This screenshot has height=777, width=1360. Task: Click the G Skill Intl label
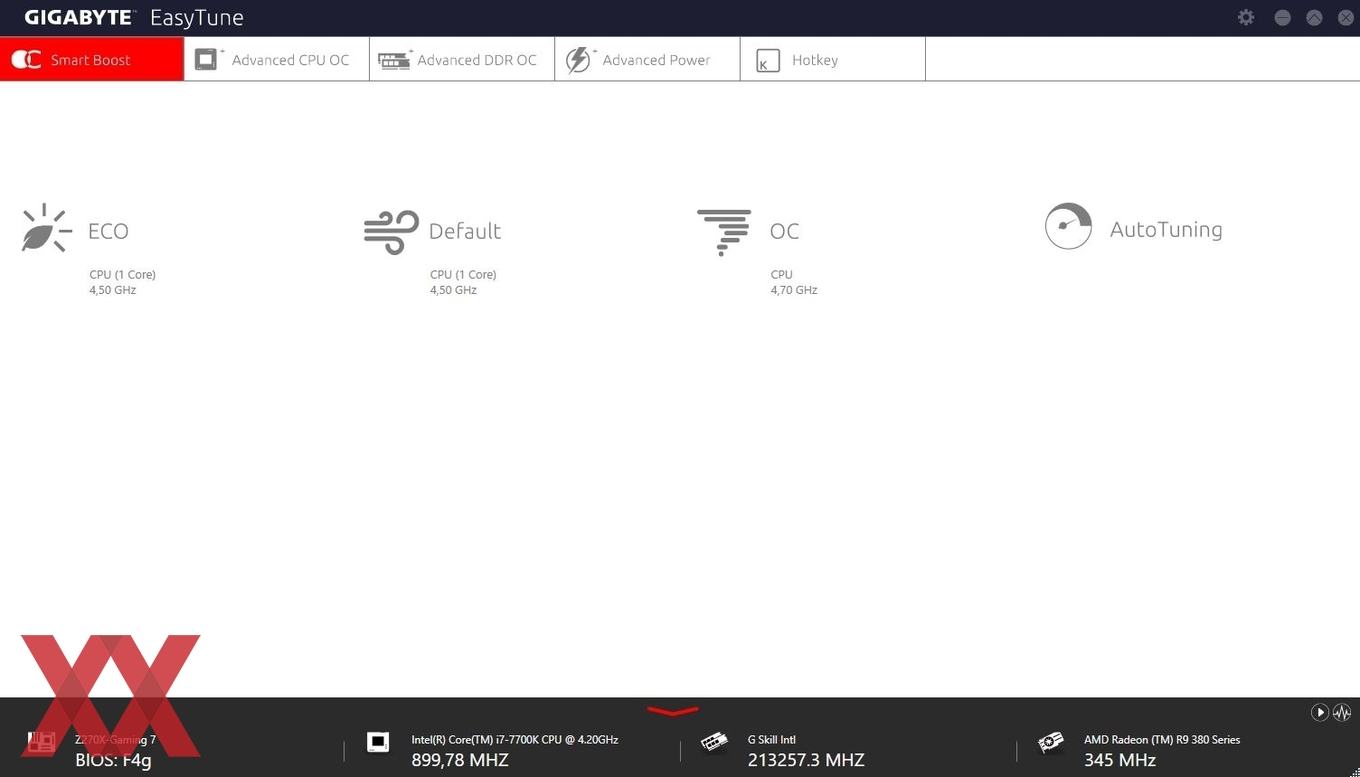pos(772,740)
